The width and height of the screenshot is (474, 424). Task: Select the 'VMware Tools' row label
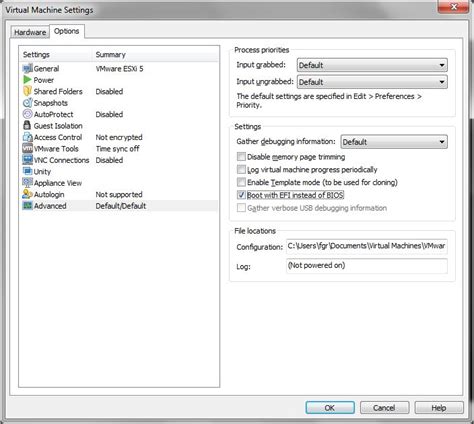coord(56,149)
